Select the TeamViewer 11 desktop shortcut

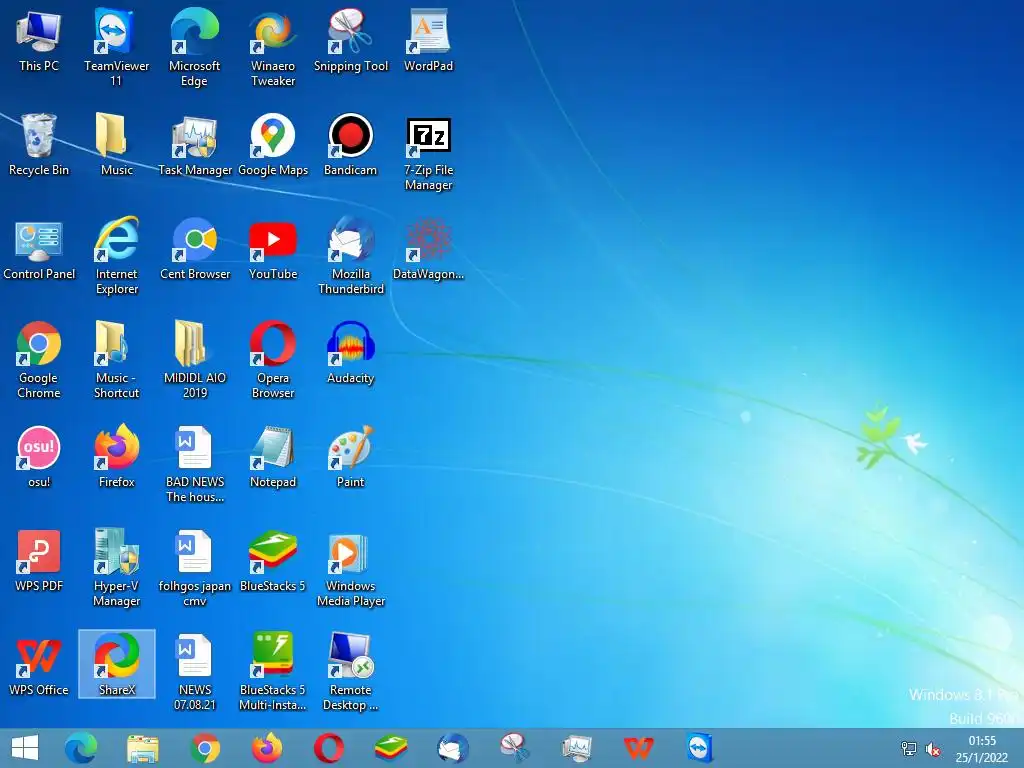pos(116,47)
